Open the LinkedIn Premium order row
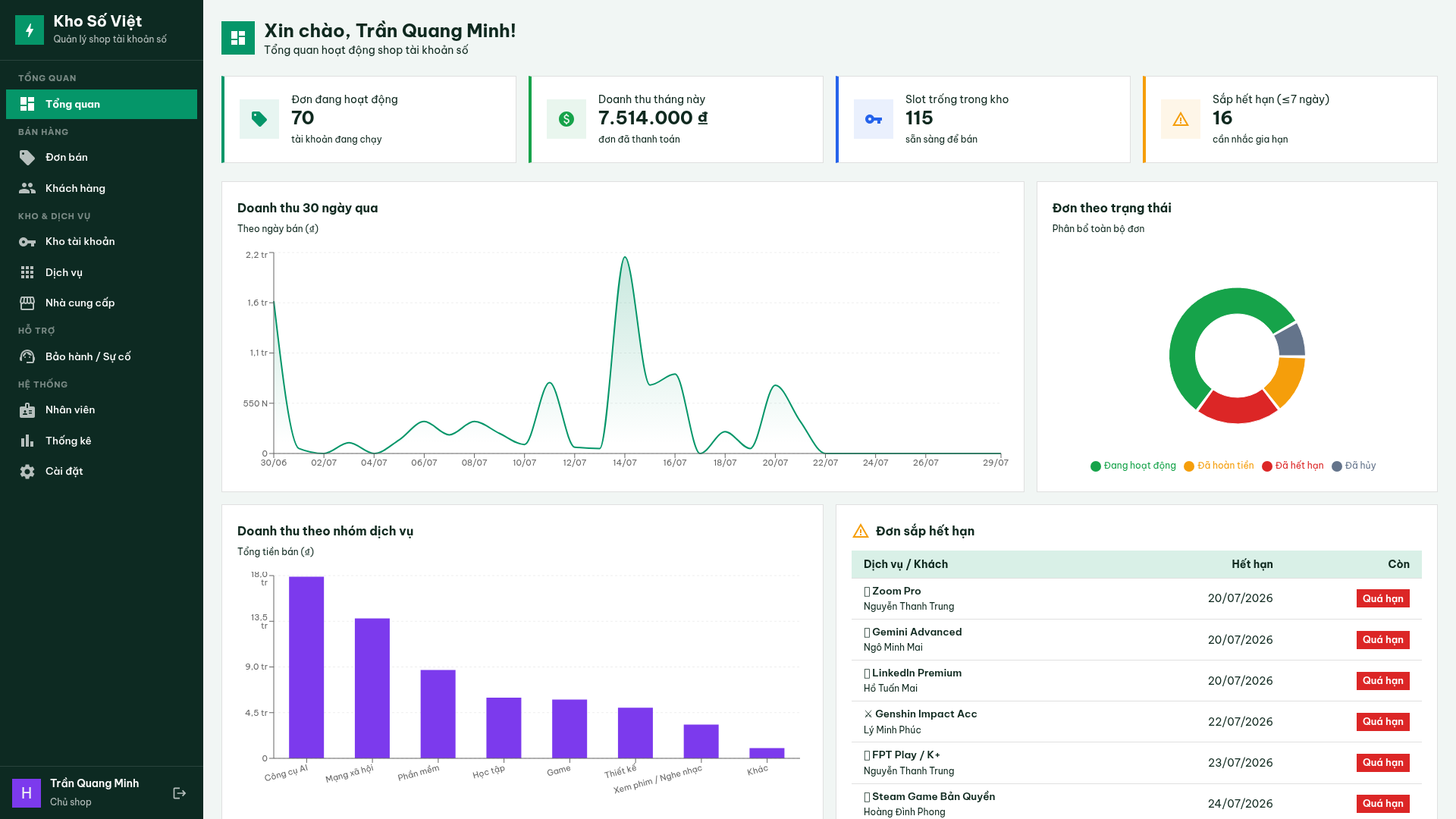1456x819 pixels. point(1136,680)
